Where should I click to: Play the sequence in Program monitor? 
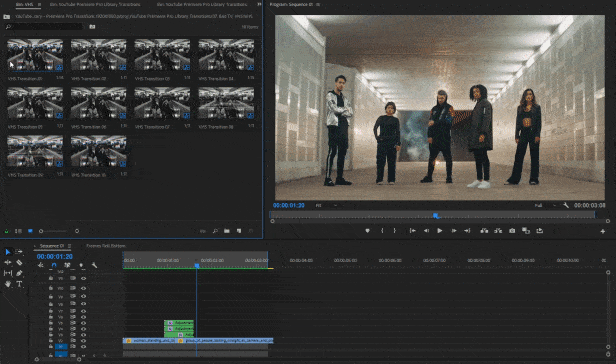[x=440, y=231]
